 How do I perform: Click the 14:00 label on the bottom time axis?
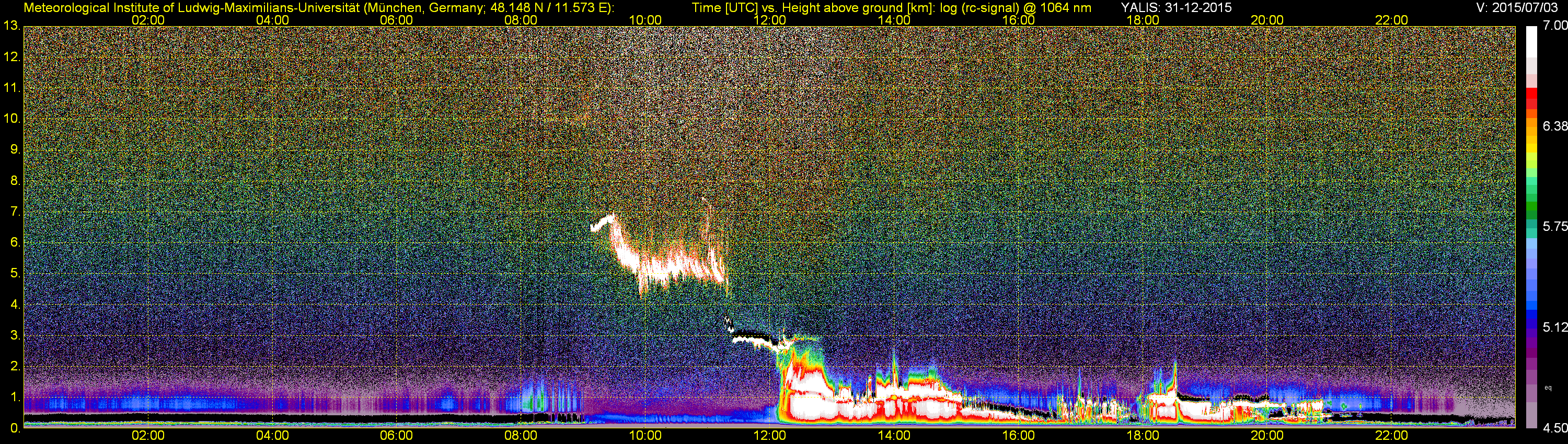(894, 436)
